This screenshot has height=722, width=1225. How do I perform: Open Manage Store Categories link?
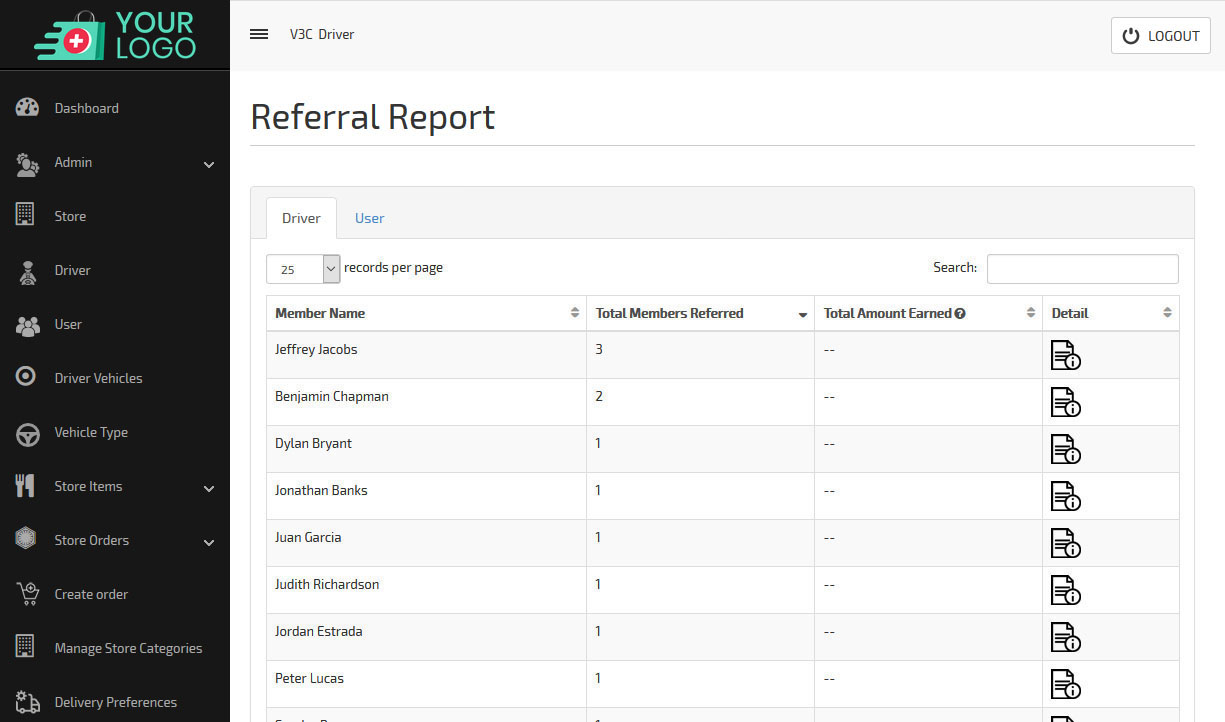[x=128, y=648]
